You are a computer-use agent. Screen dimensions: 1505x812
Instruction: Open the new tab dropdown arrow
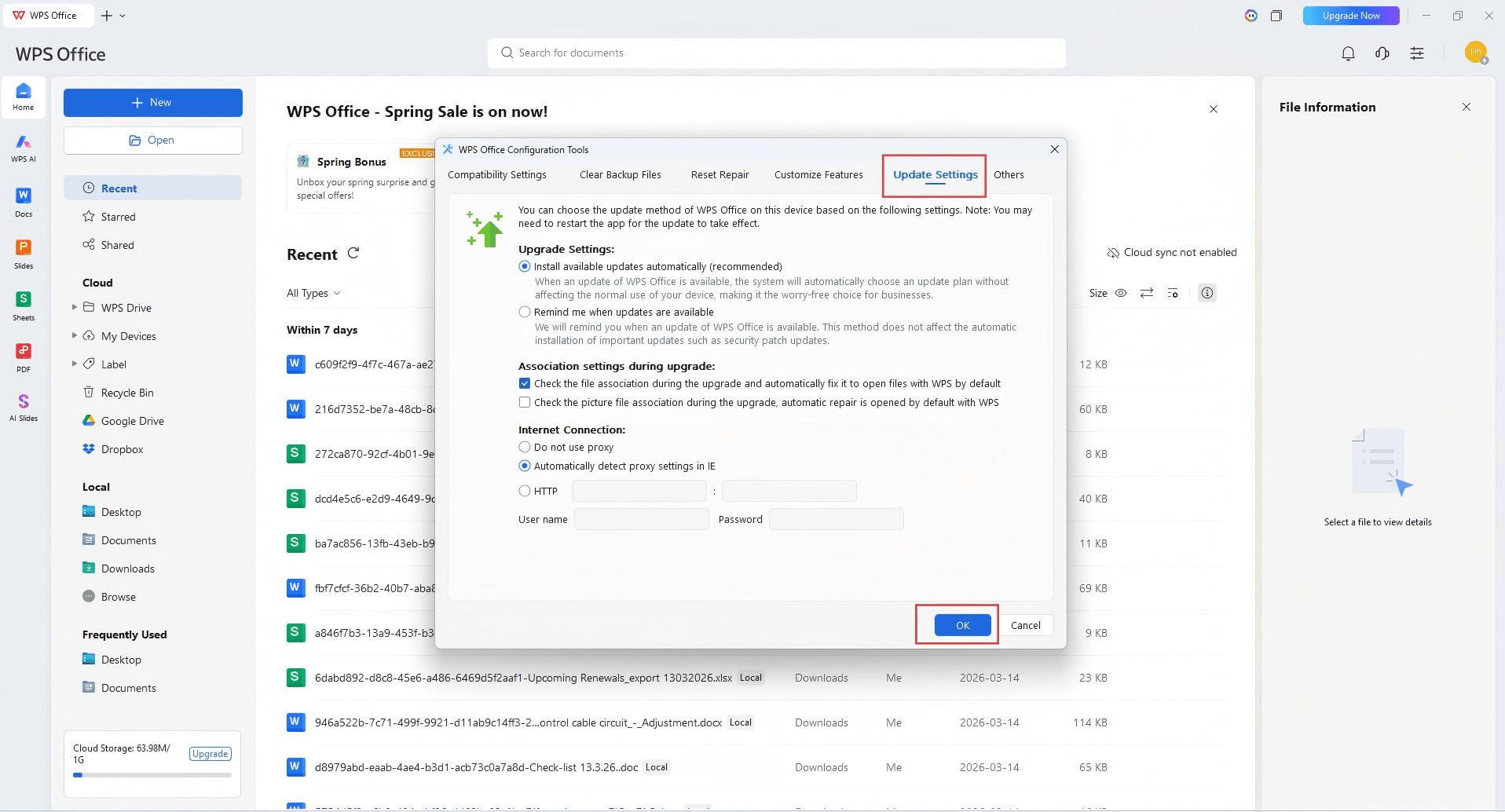point(123,16)
